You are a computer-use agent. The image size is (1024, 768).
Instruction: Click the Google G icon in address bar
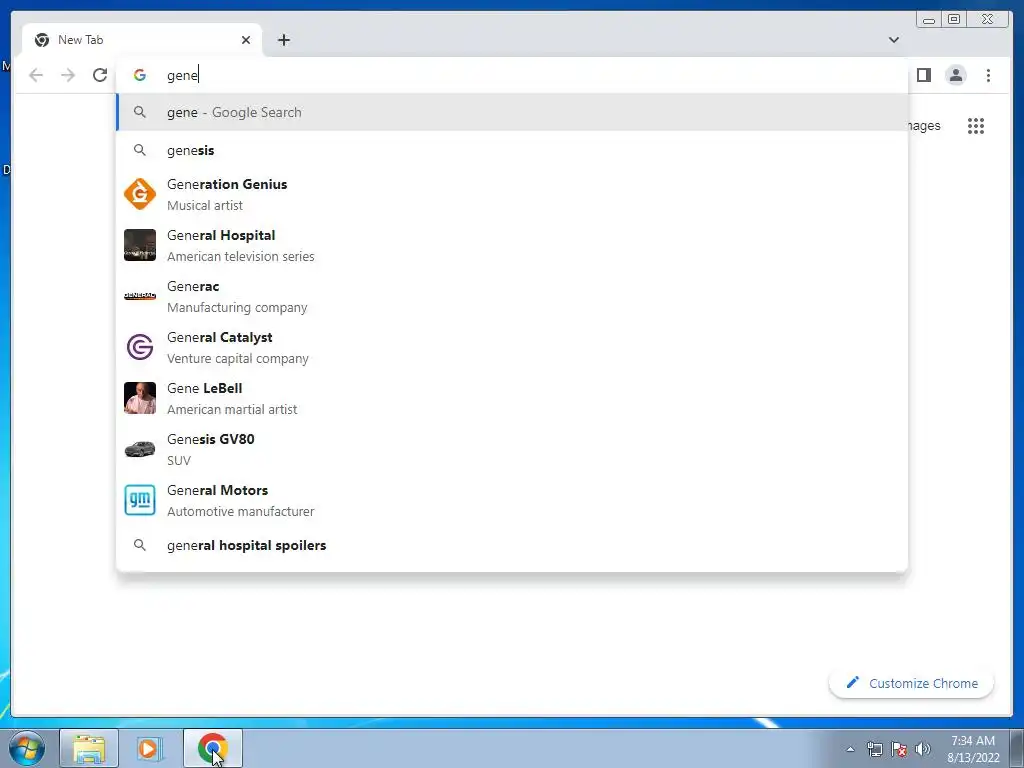point(140,75)
